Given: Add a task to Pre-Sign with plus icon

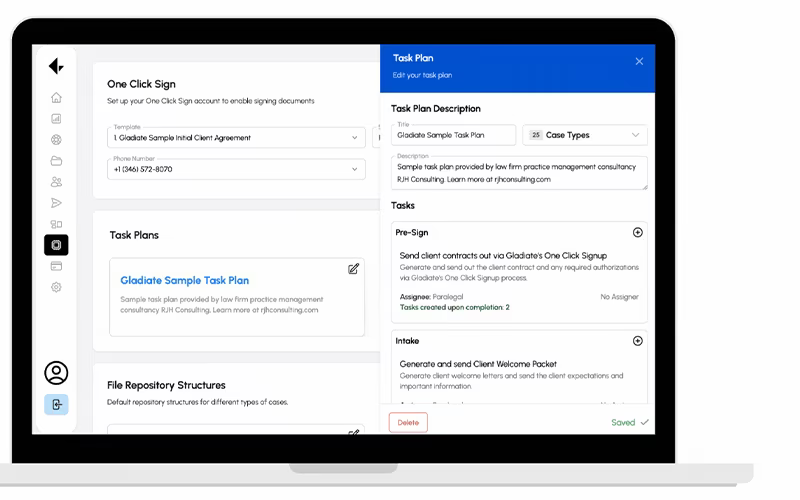Looking at the screenshot, I should tap(637, 233).
